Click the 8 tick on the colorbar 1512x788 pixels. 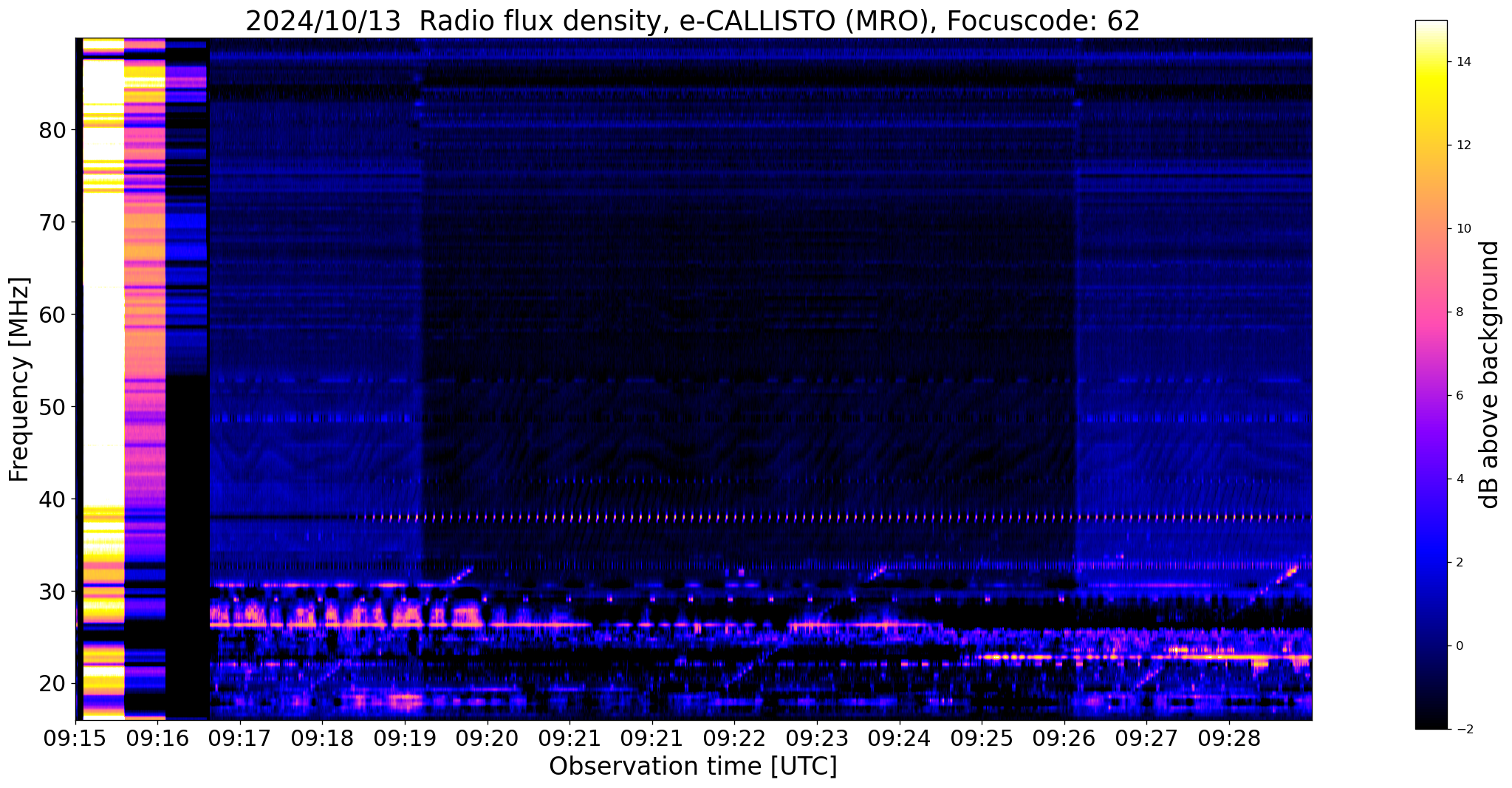pos(1459,312)
